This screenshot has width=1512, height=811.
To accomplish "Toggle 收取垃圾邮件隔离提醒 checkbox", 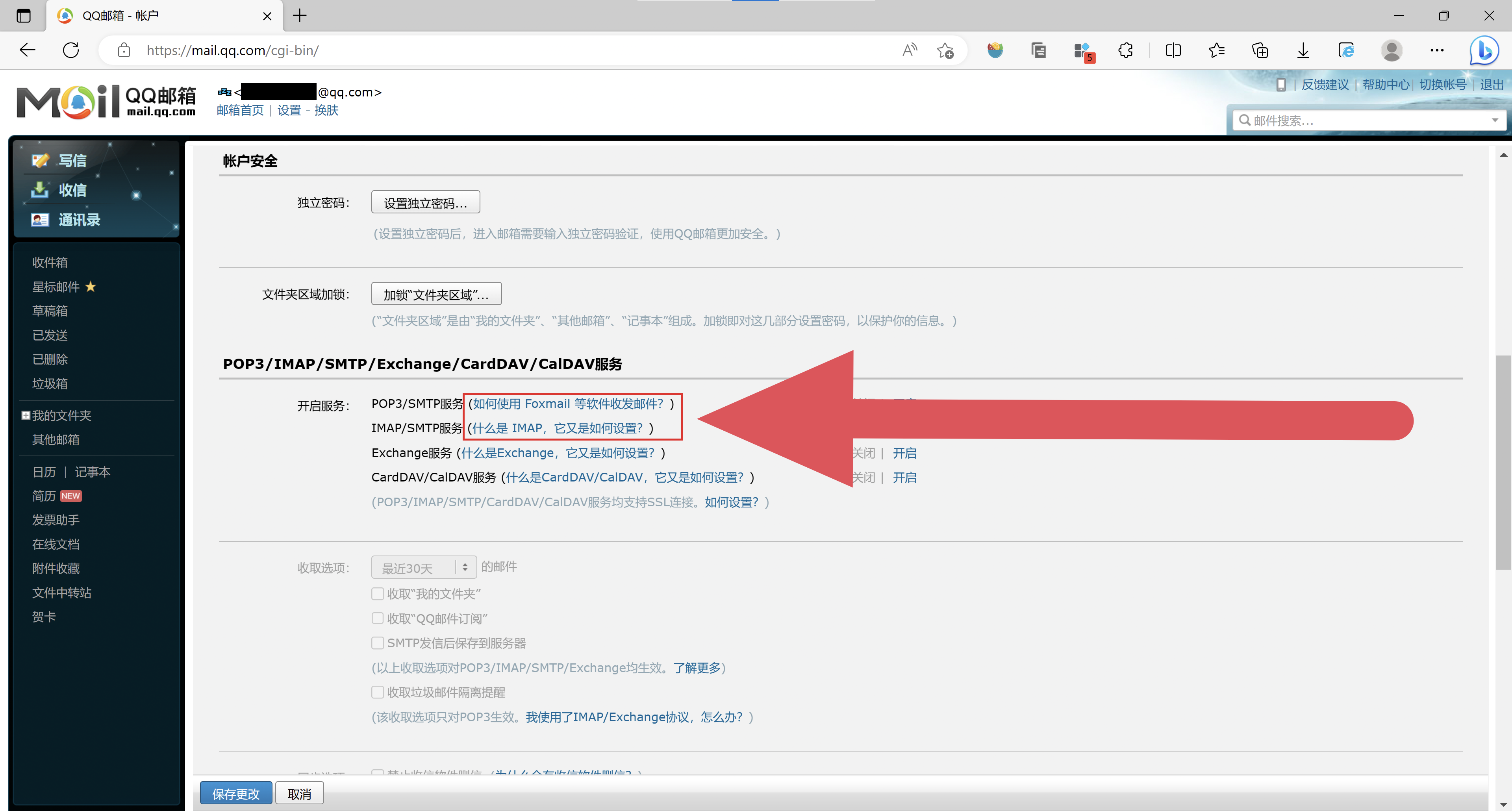I will (378, 692).
